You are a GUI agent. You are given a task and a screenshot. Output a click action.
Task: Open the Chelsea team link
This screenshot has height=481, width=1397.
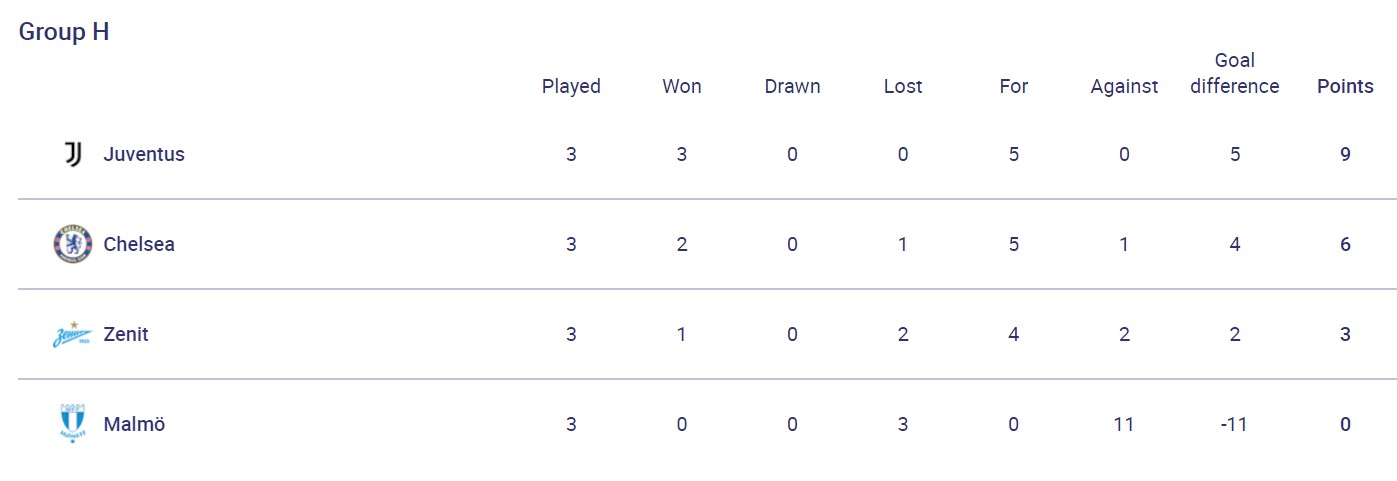139,244
